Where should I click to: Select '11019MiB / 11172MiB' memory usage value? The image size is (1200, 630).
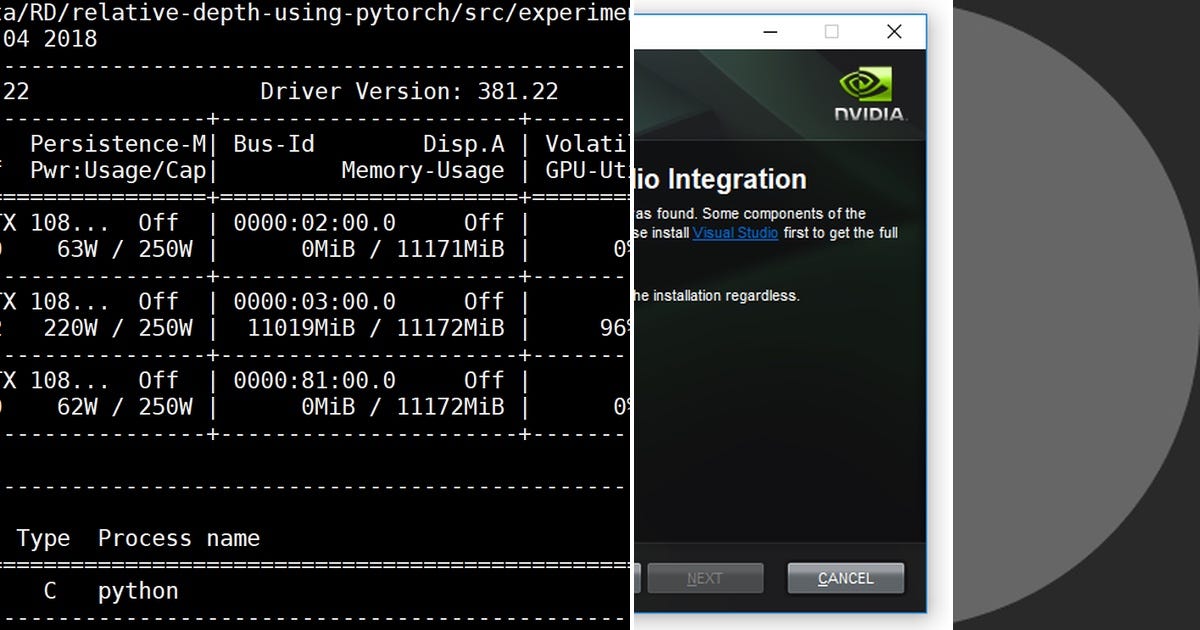tap(375, 328)
